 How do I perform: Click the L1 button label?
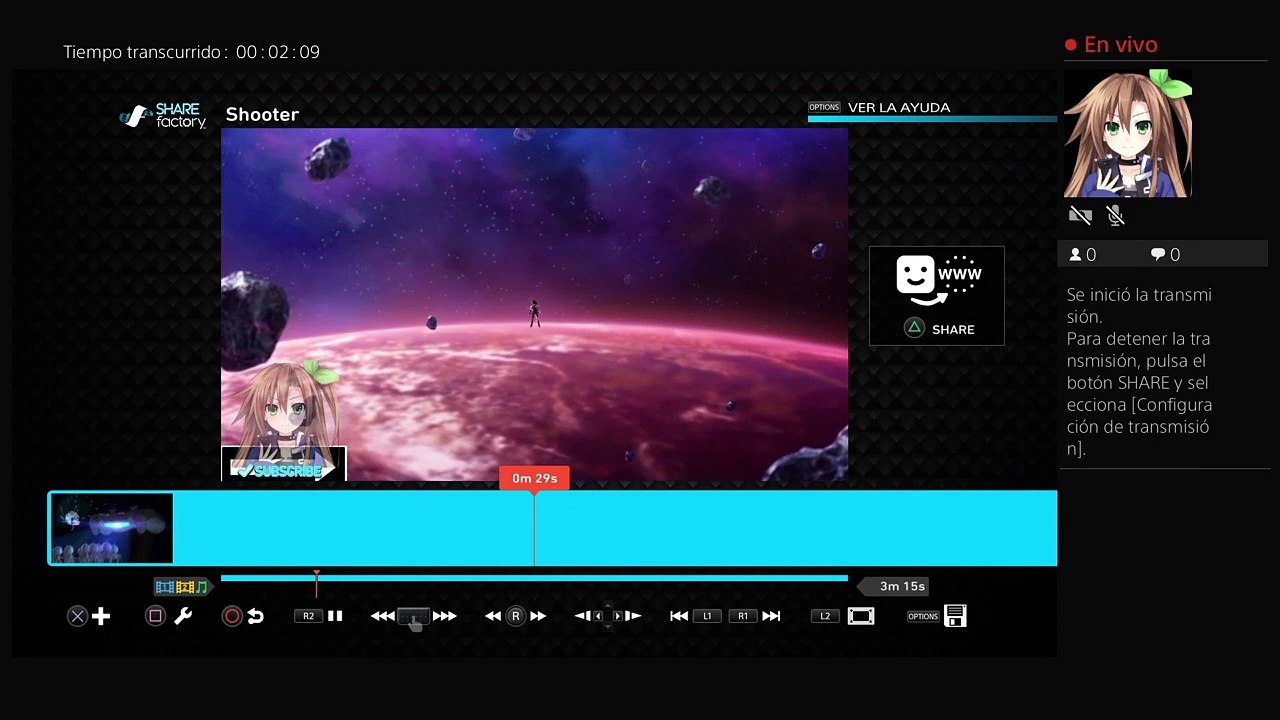point(707,616)
